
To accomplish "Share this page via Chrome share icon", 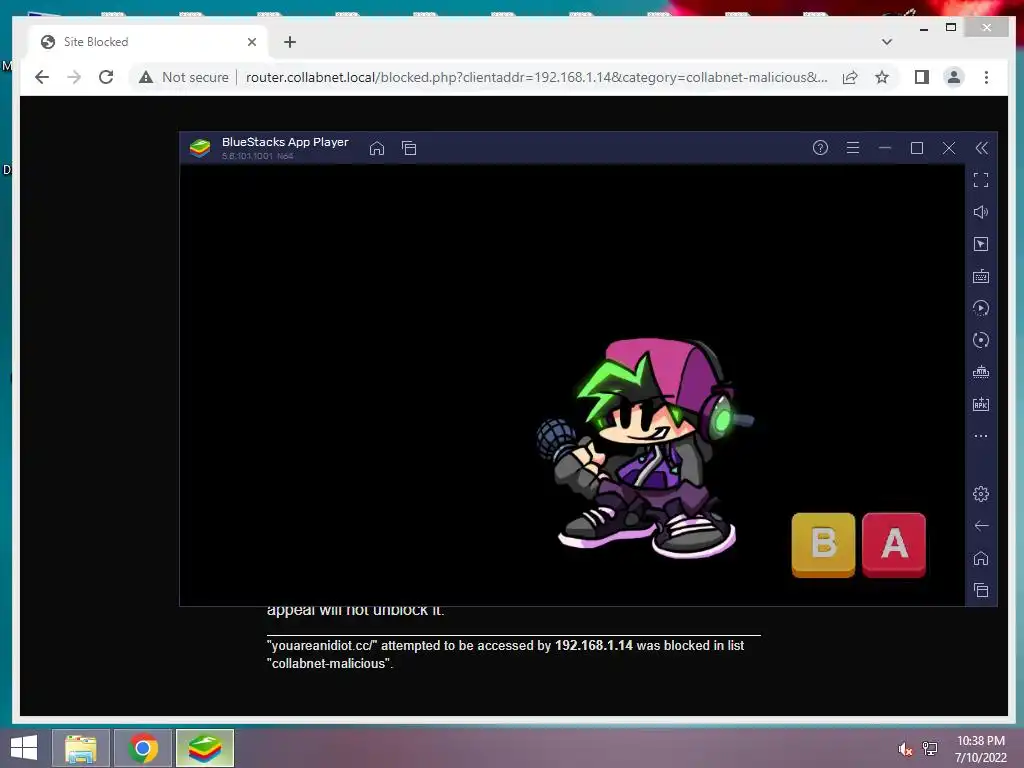I will pos(850,78).
